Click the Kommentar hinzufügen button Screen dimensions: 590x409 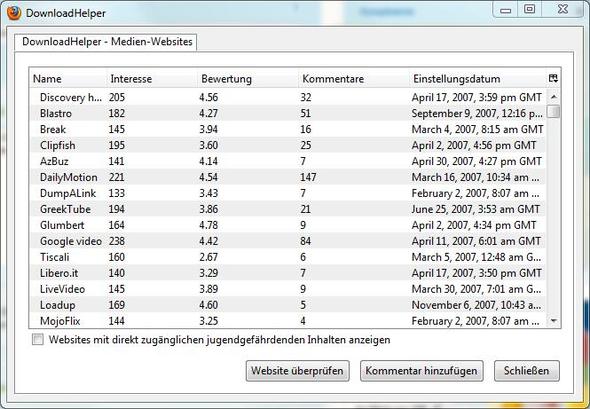(x=421, y=371)
